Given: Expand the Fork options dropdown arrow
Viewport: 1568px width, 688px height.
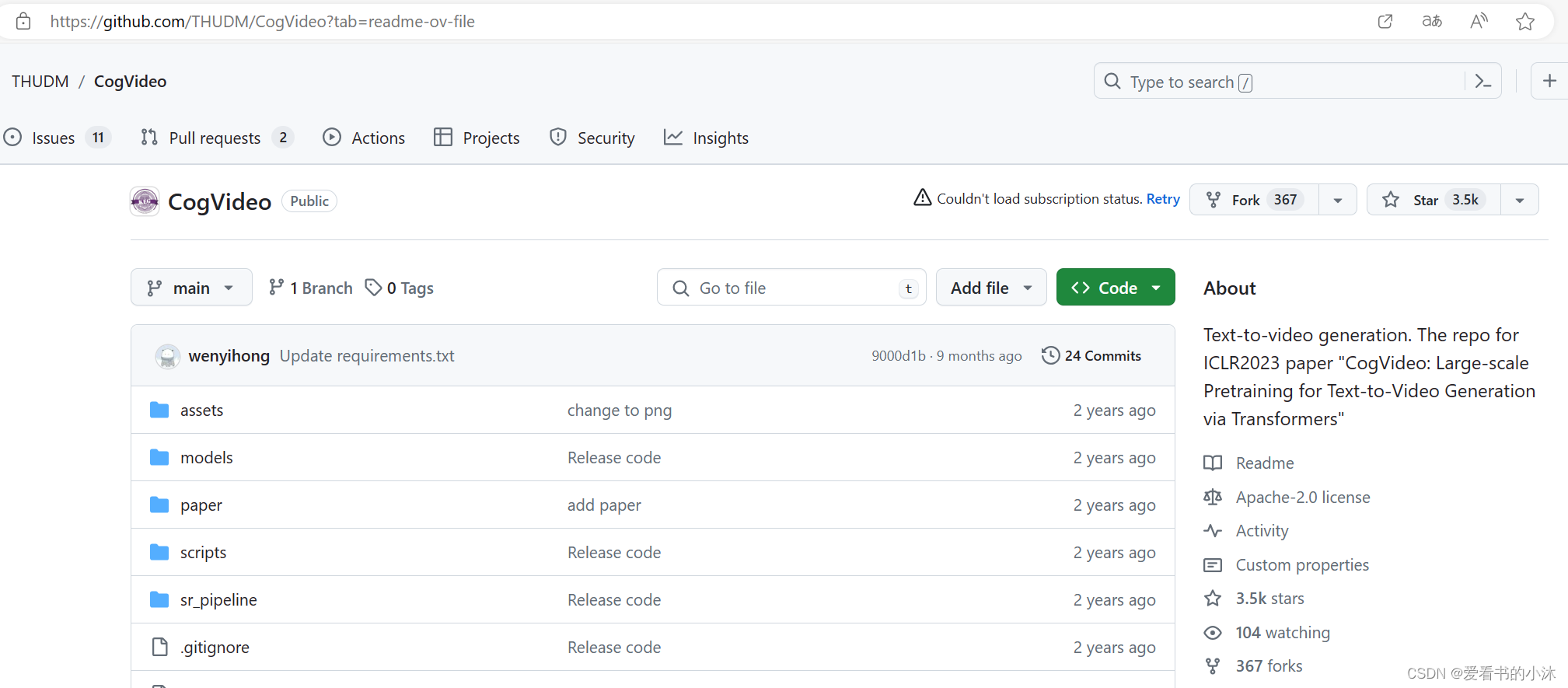Looking at the screenshot, I should [x=1338, y=200].
